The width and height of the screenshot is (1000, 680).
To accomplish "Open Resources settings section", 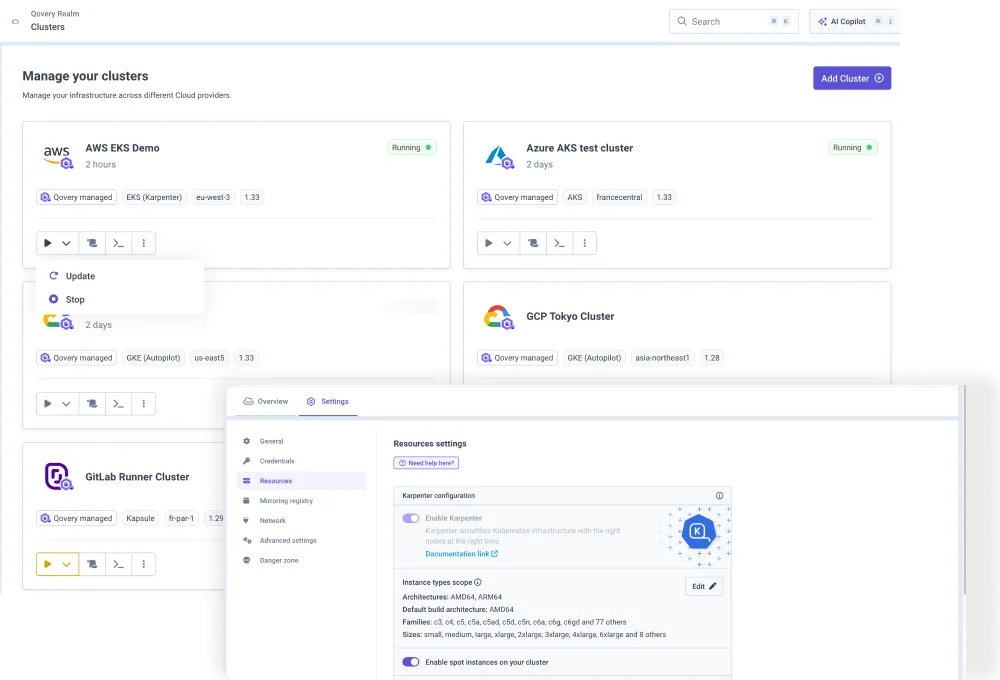I will coord(301,481).
